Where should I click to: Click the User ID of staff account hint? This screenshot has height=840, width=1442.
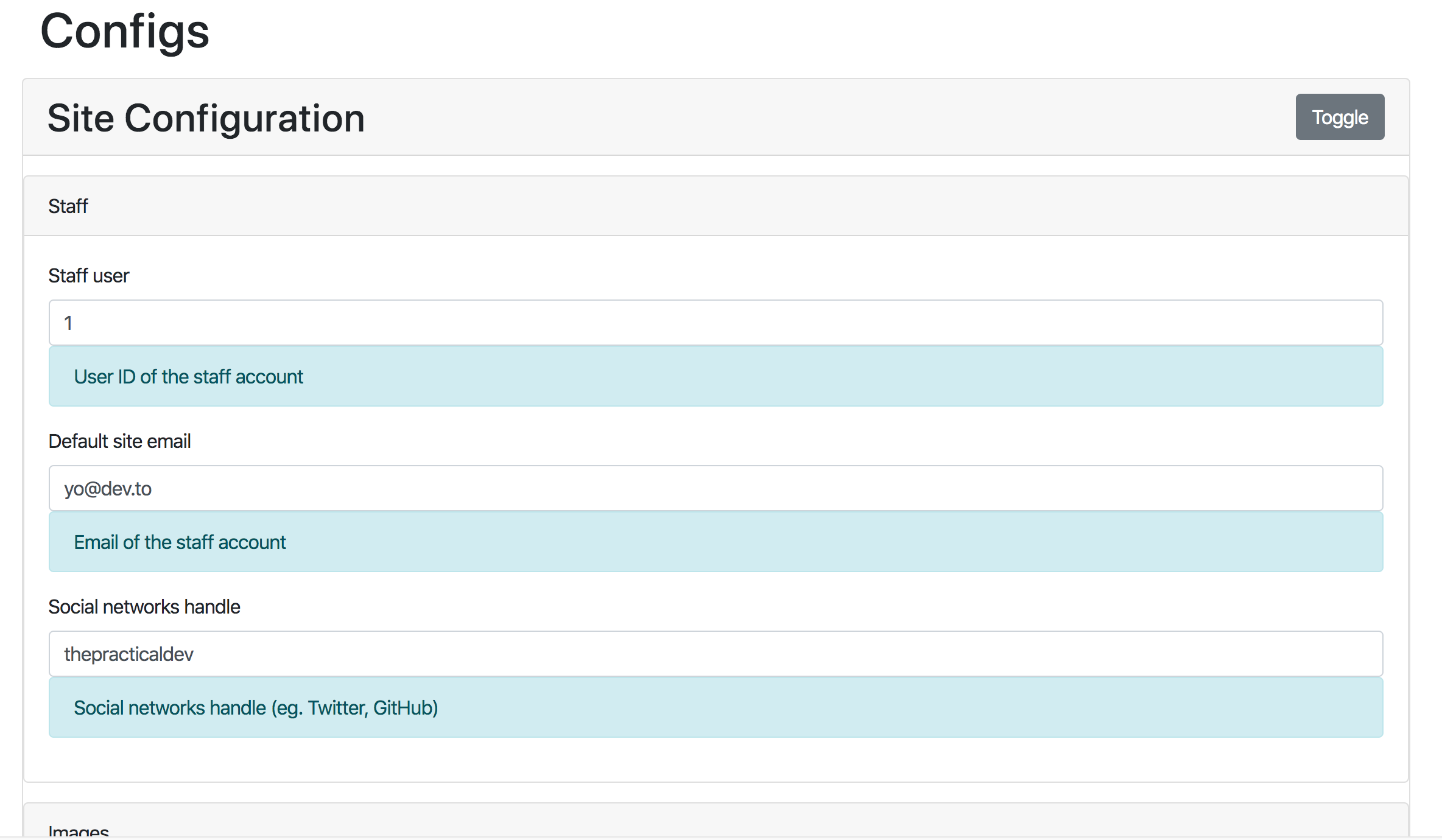tap(188, 376)
